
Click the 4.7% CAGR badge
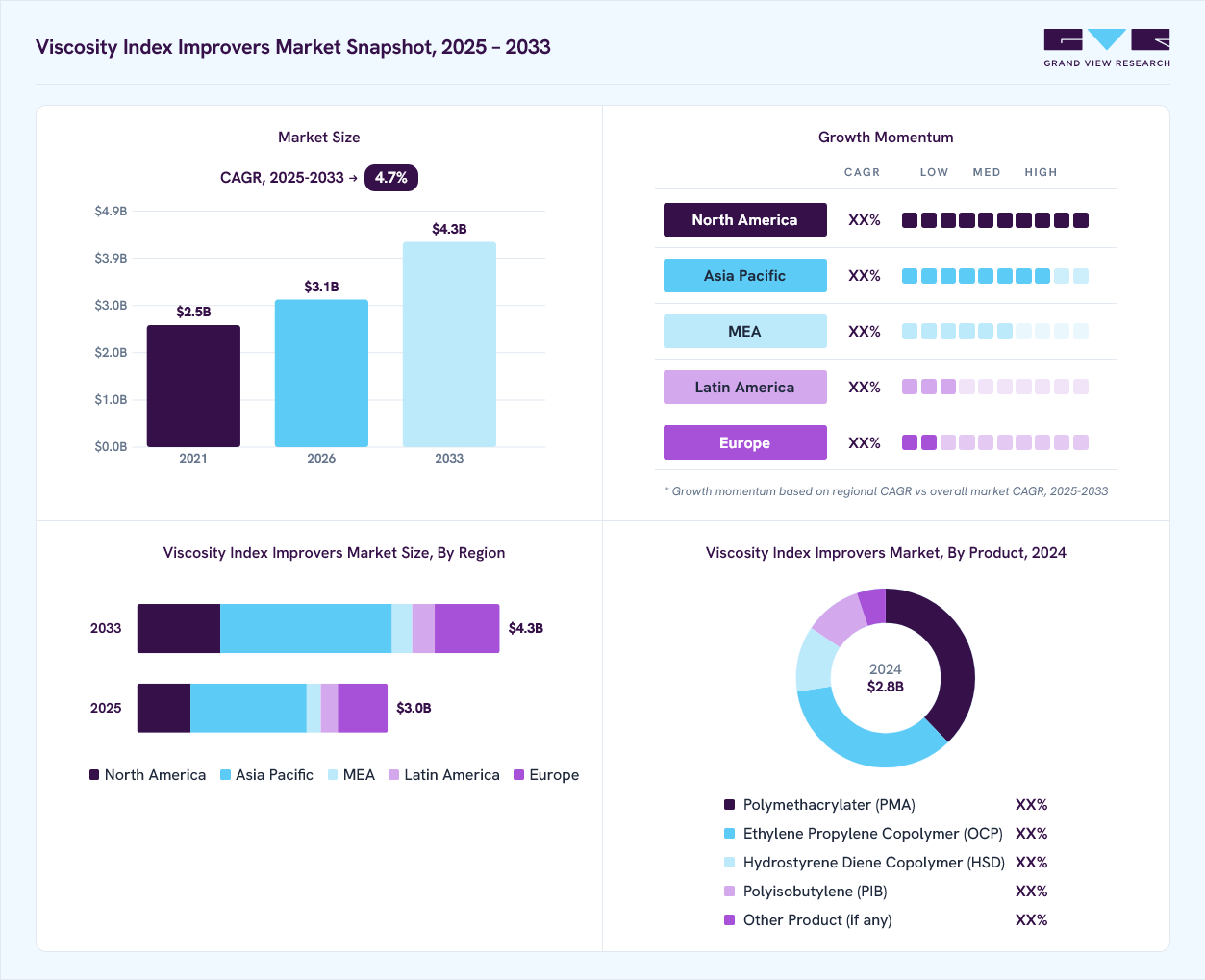point(391,178)
